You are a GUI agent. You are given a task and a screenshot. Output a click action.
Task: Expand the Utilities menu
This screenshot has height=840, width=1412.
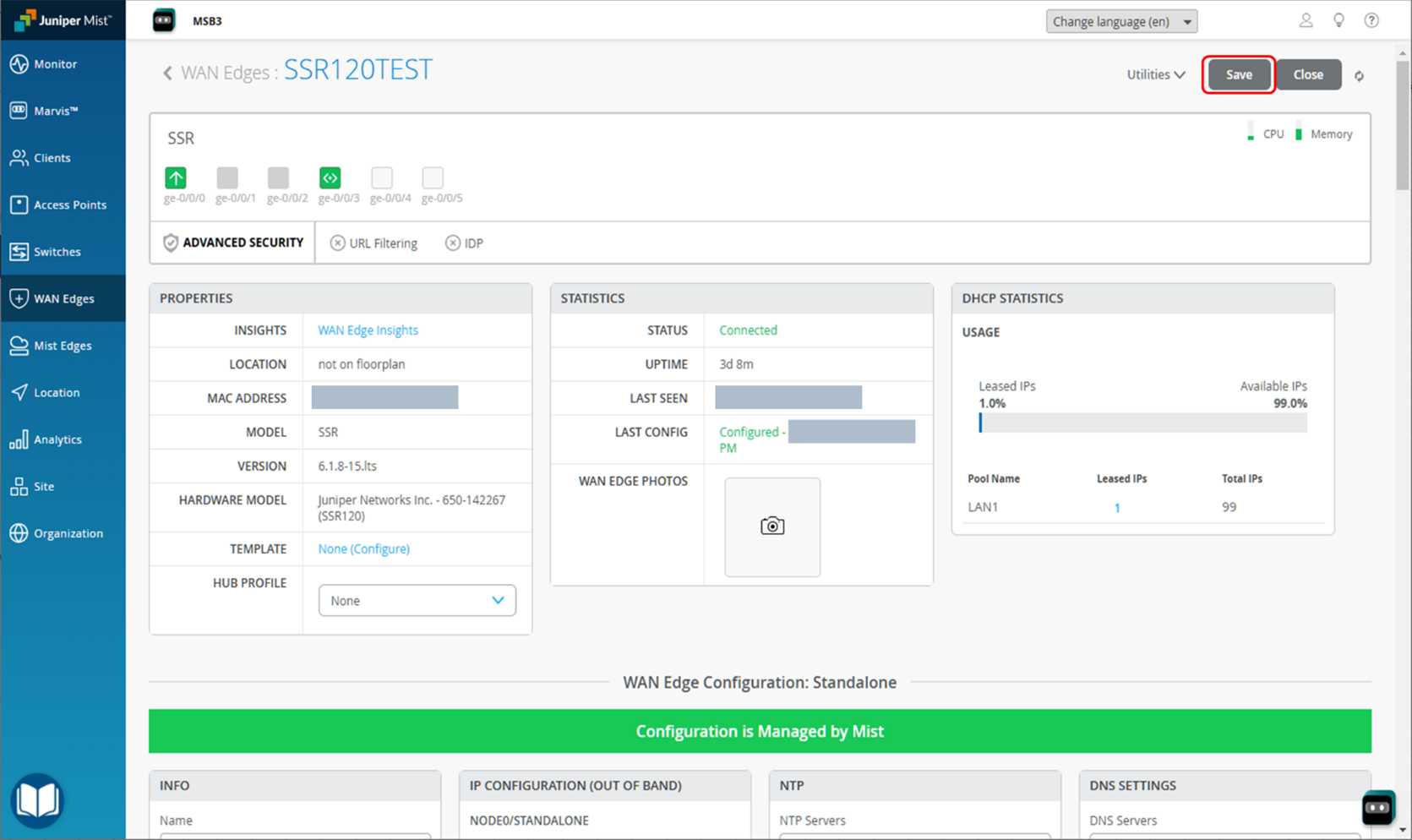[x=1155, y=74]
